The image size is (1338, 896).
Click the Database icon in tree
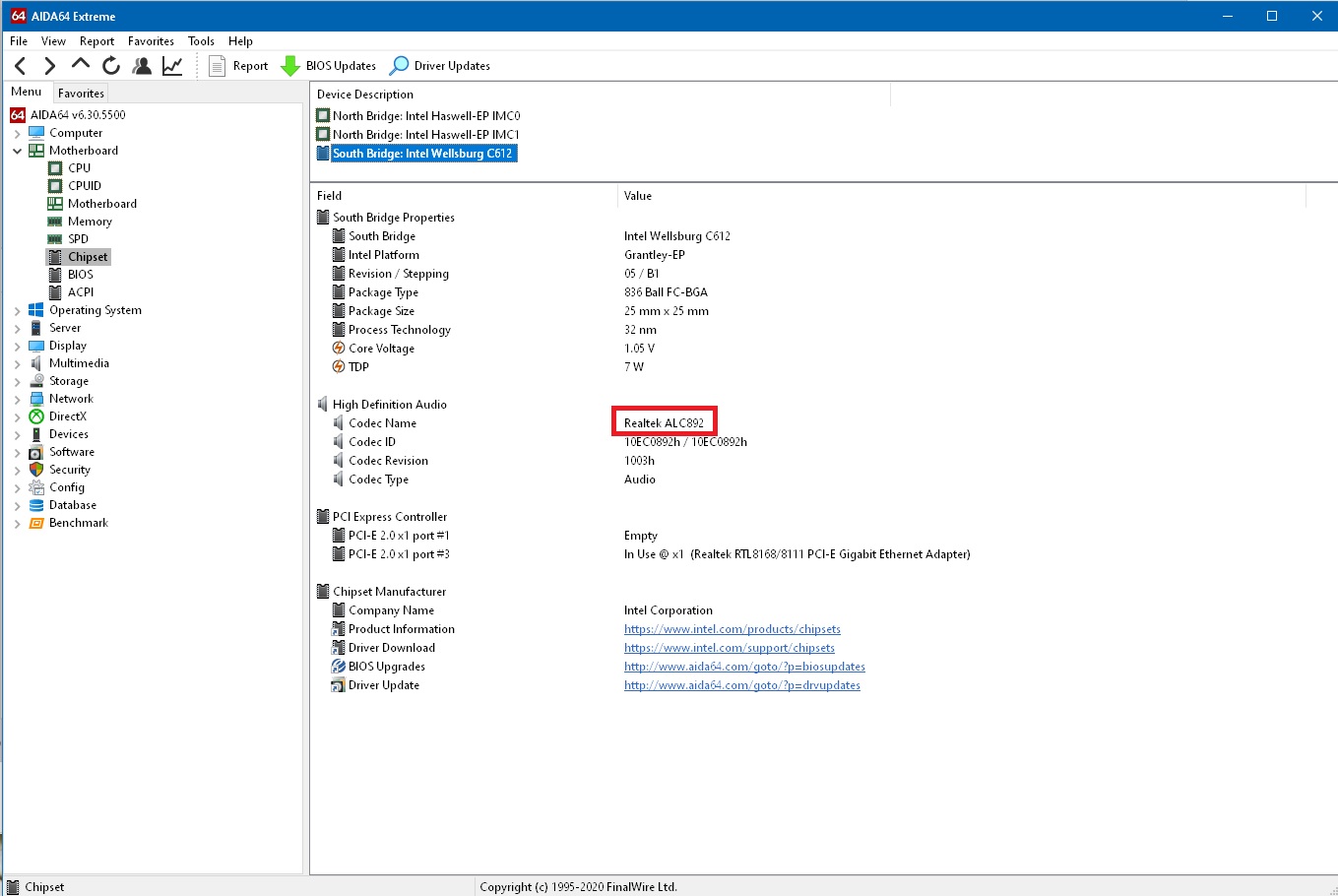[36, 505]
